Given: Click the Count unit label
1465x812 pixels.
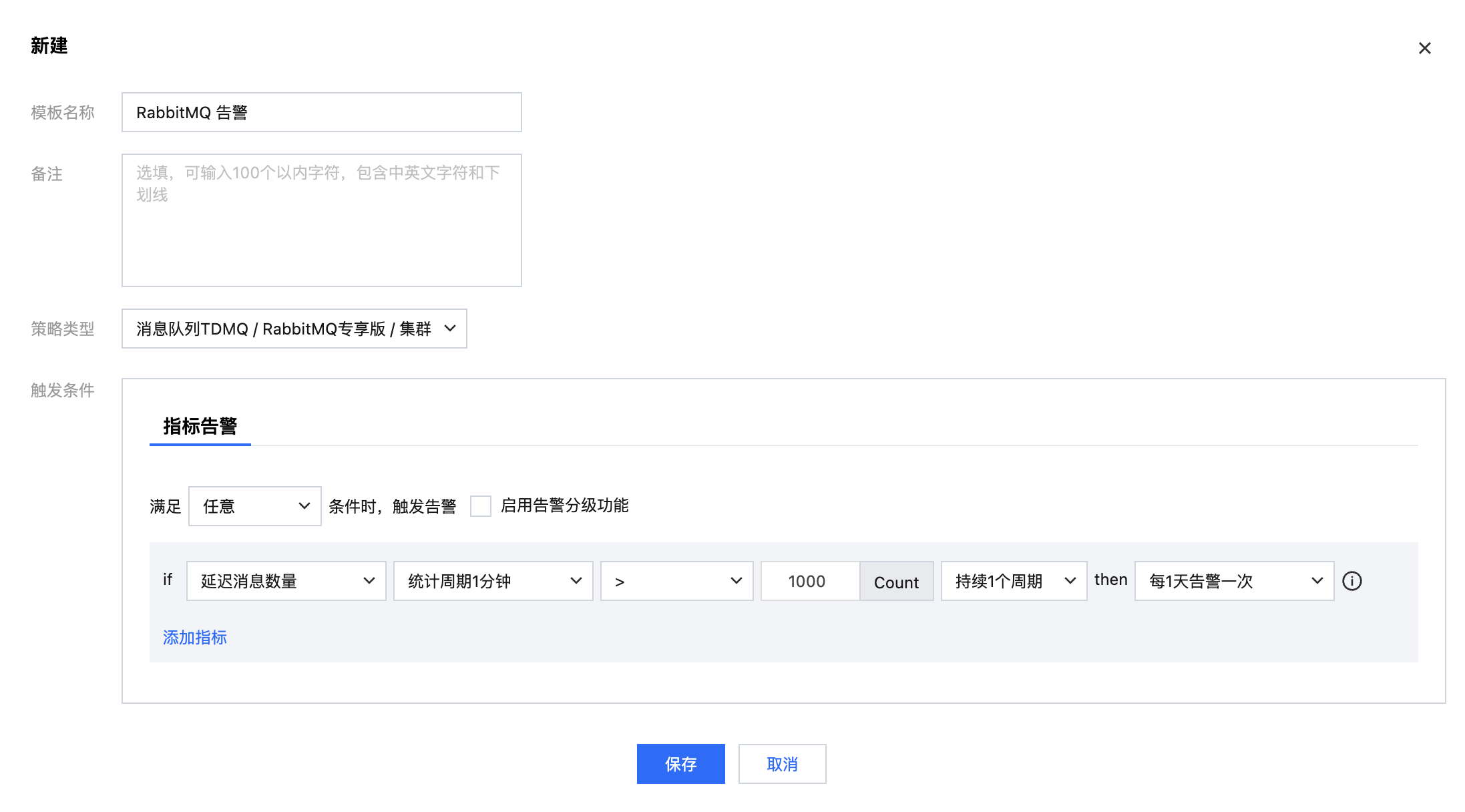Looking at the screenshot, I should [x=896, y=582].
